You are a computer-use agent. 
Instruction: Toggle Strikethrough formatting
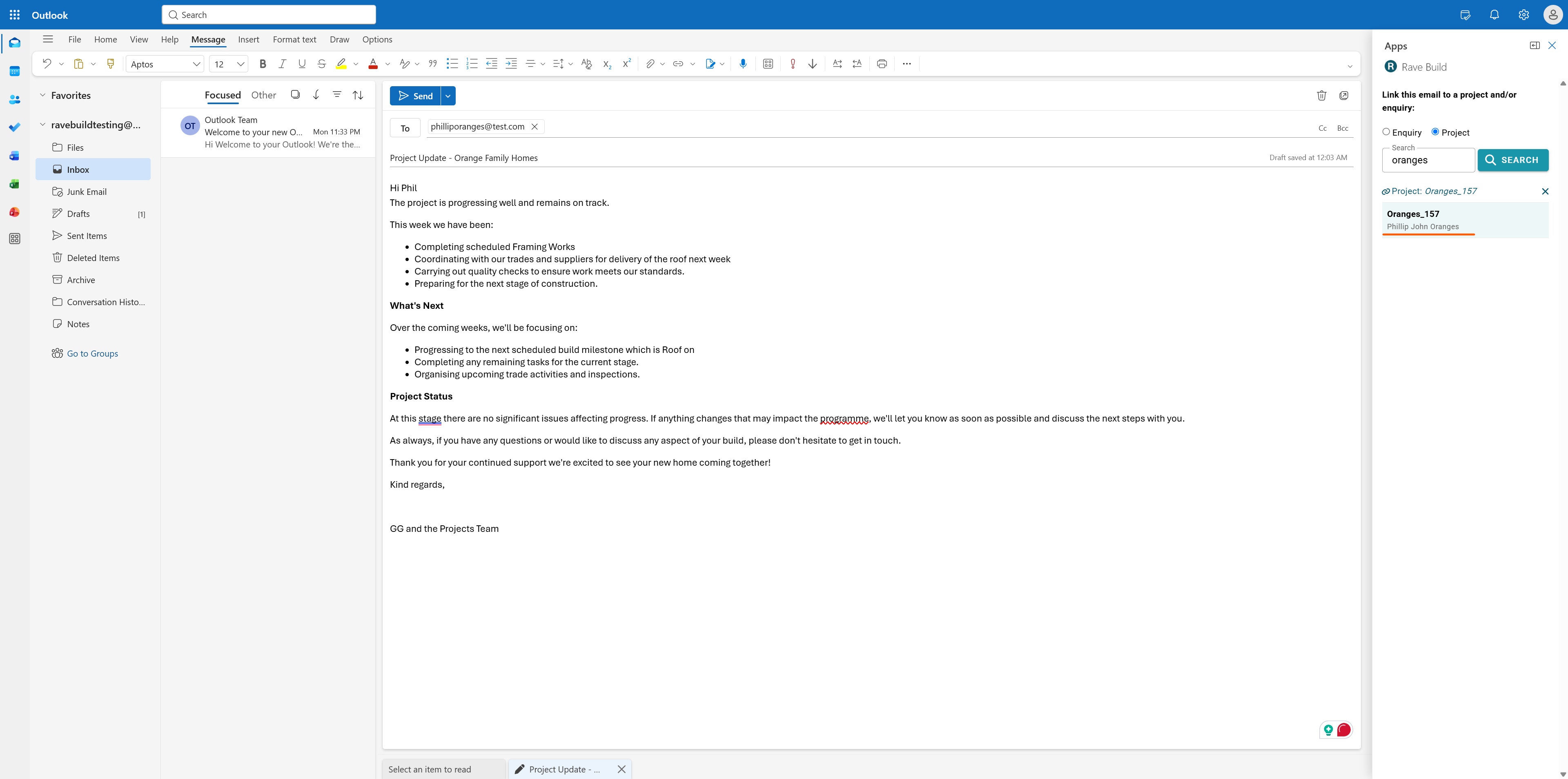pyautogui.click(x=321, y=64)
